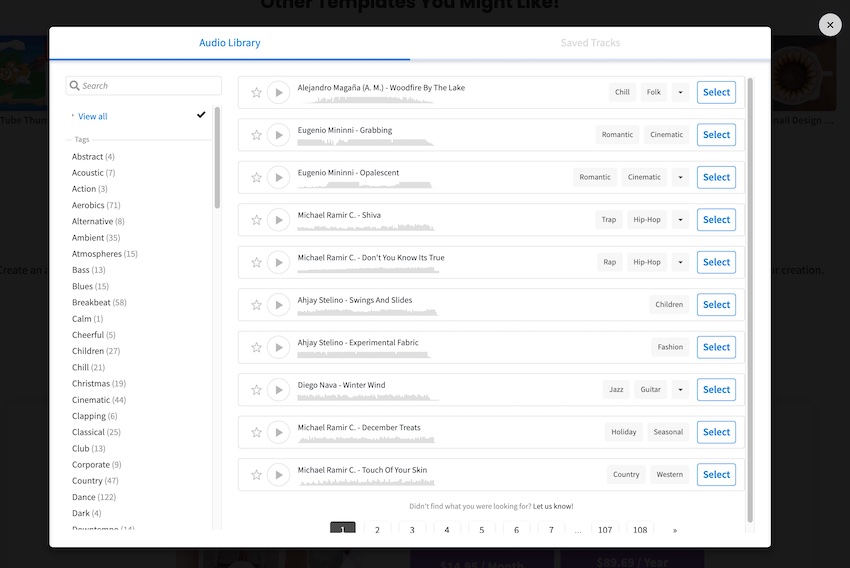Viewport: 850px width, 568px height.
Task: Favorite the Experimental Fabric track
Action: [256, 347]
